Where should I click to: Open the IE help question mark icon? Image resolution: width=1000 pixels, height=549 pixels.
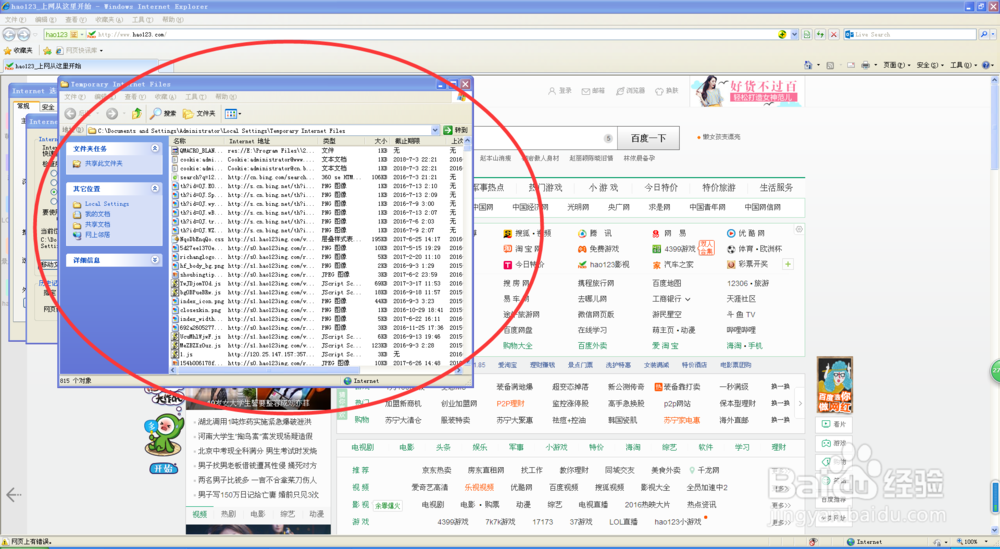(986, 65)
